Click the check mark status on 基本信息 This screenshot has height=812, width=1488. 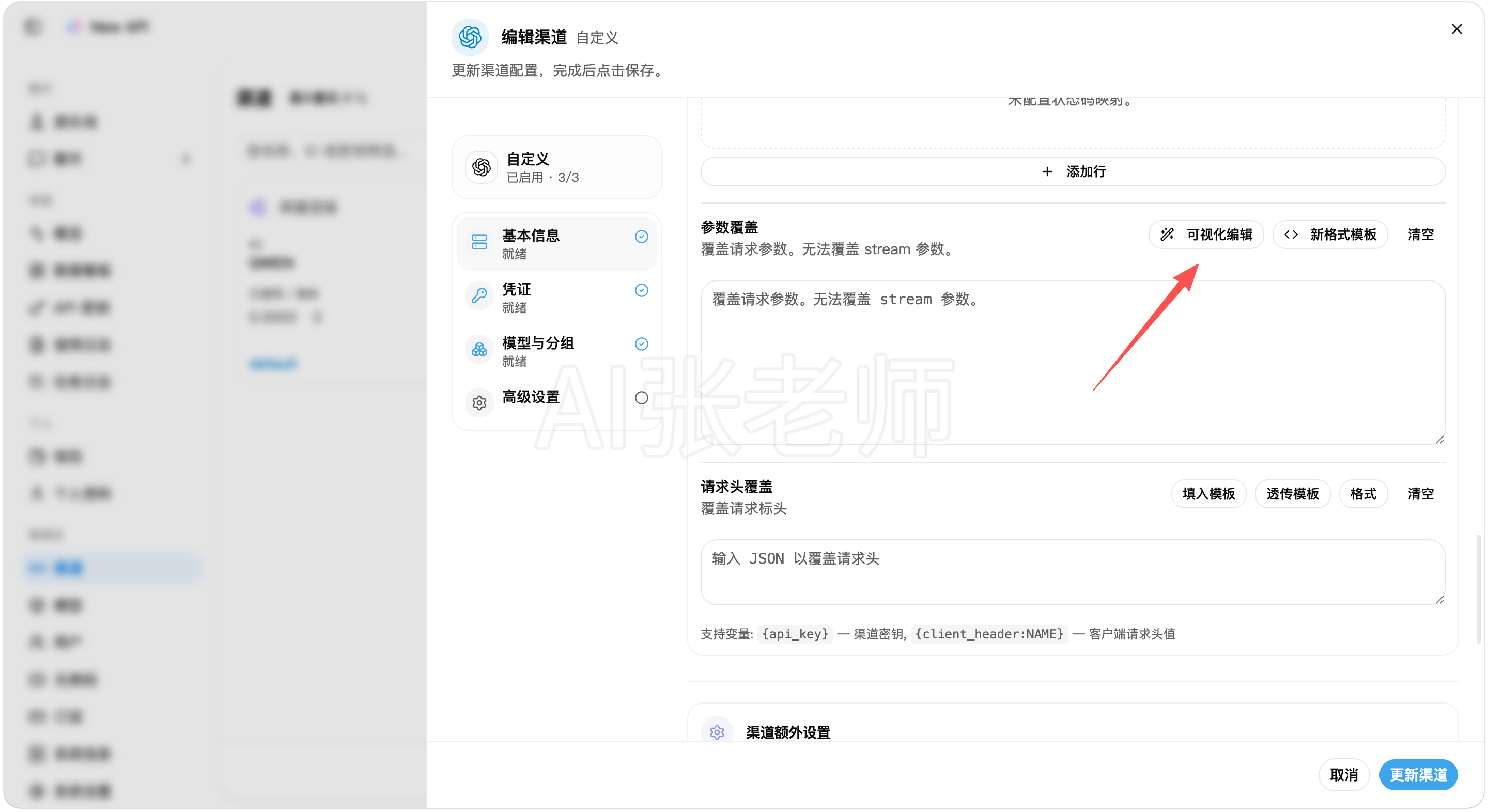[641, 237]
